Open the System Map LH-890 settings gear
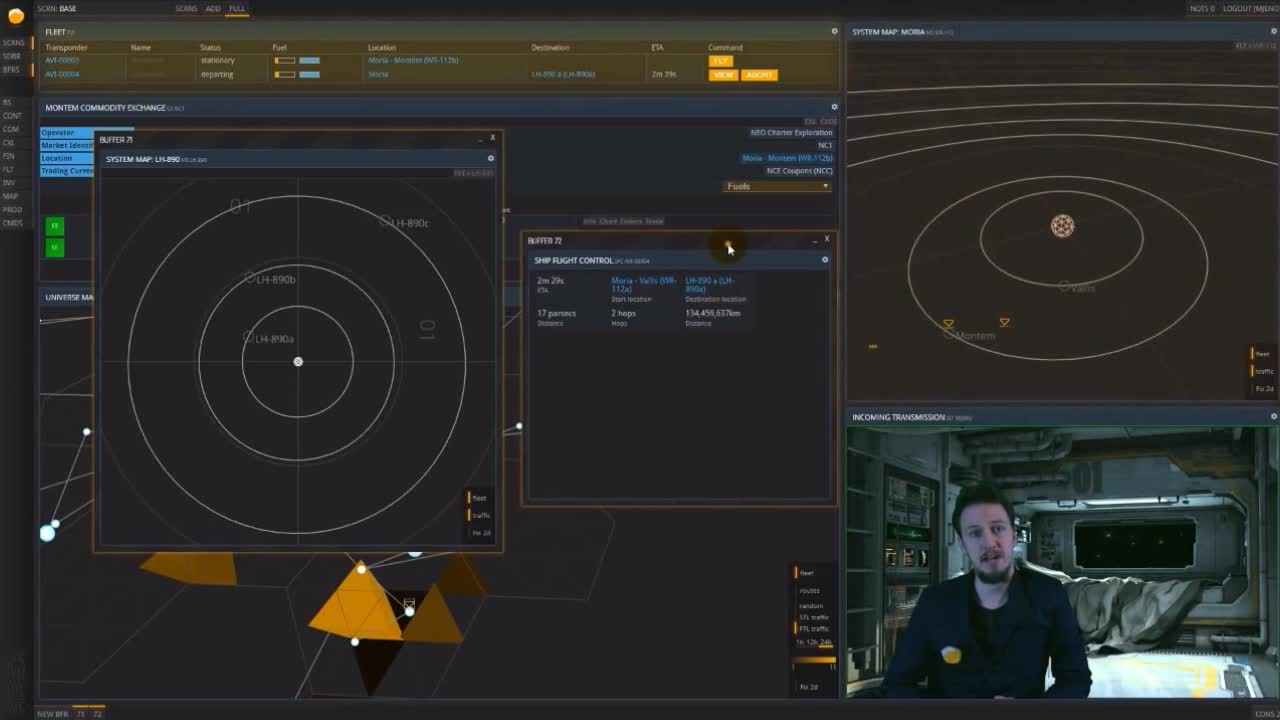Screen dimensions: 1280x720 (x=489, y=158)
